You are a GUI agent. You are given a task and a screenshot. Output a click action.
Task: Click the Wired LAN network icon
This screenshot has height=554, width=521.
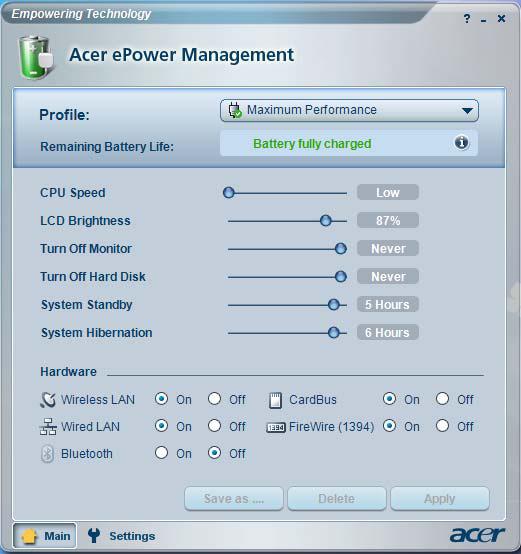tap(48, 426)
